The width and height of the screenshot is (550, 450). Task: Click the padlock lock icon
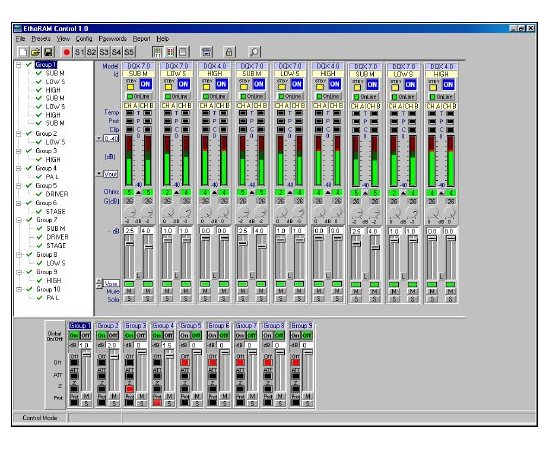(x=229, y=52)
